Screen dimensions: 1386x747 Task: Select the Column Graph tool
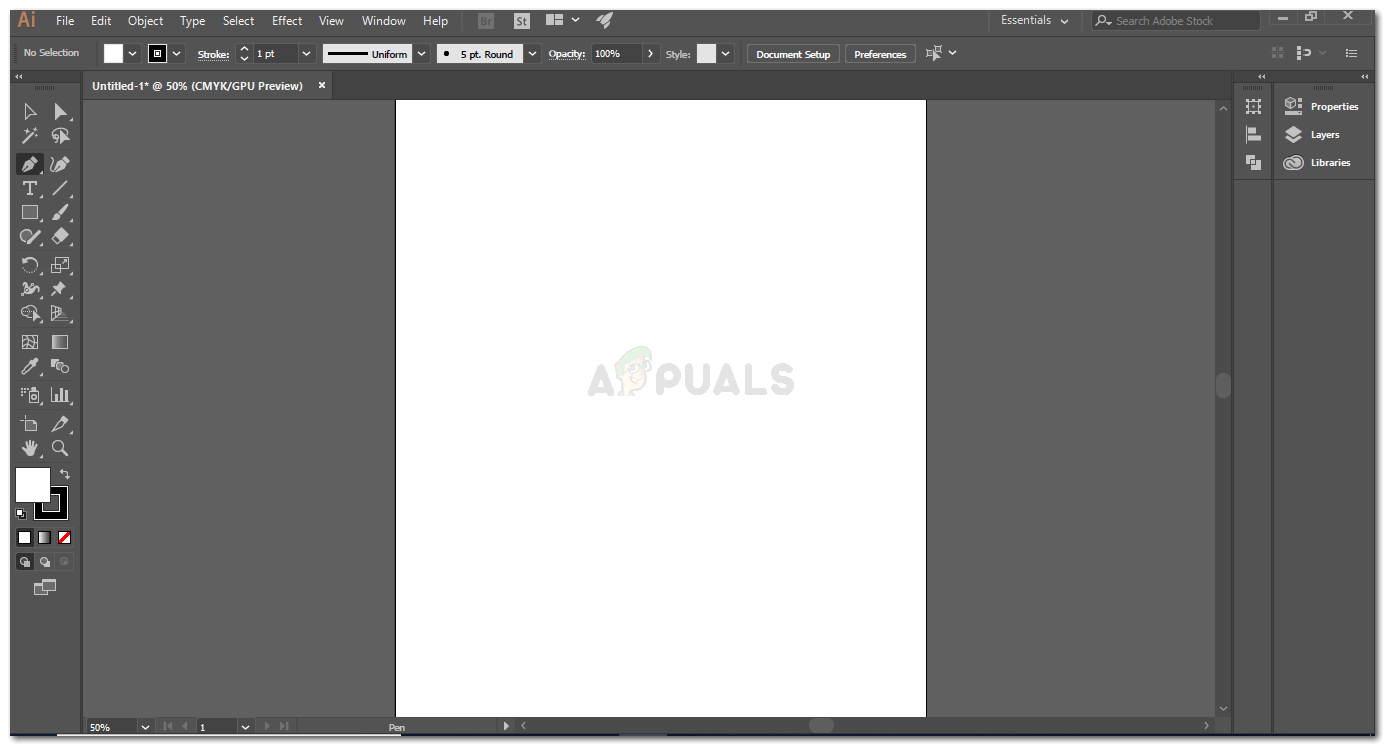60,395
